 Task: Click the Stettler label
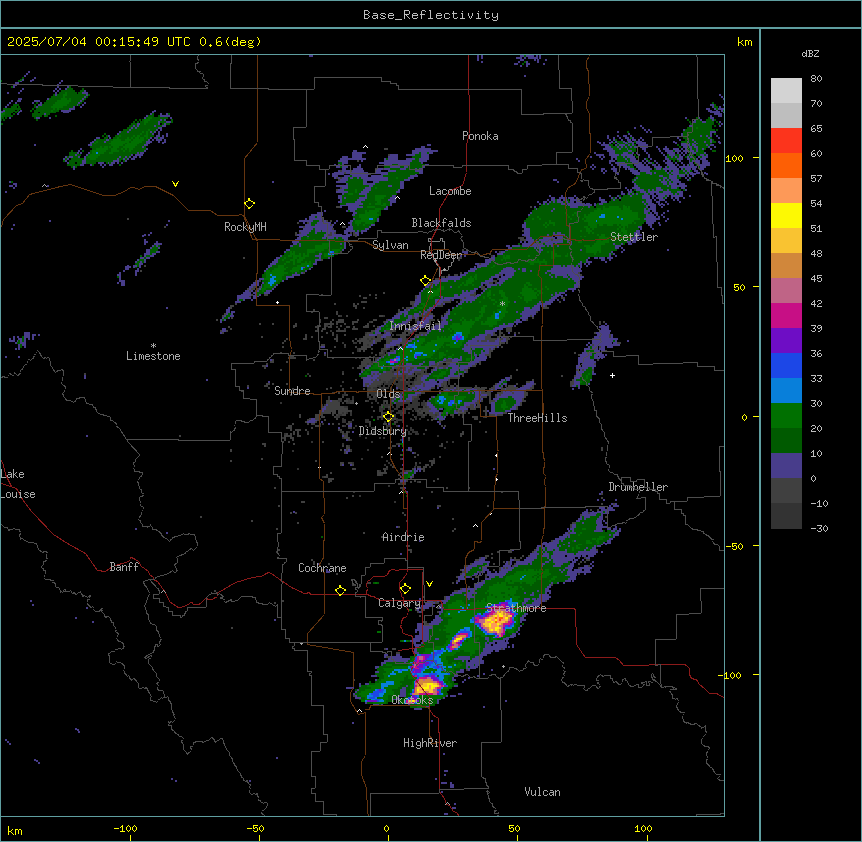pyautogui.click(x=634, y=237)
